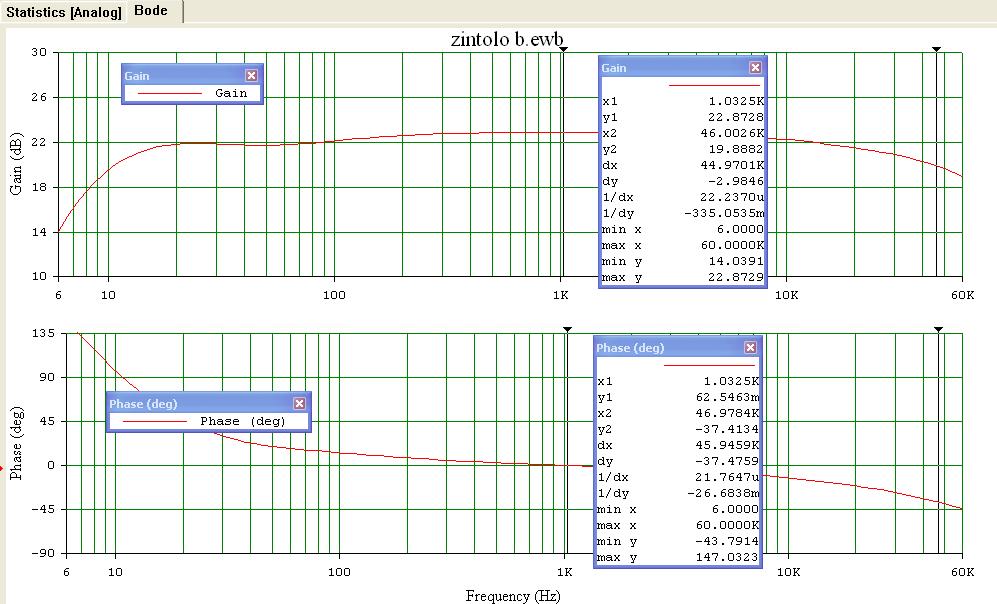This screenshot has width=997, height=604.
Task: Click the Gain dx value 44.9701K
Action: pos(732,165)
